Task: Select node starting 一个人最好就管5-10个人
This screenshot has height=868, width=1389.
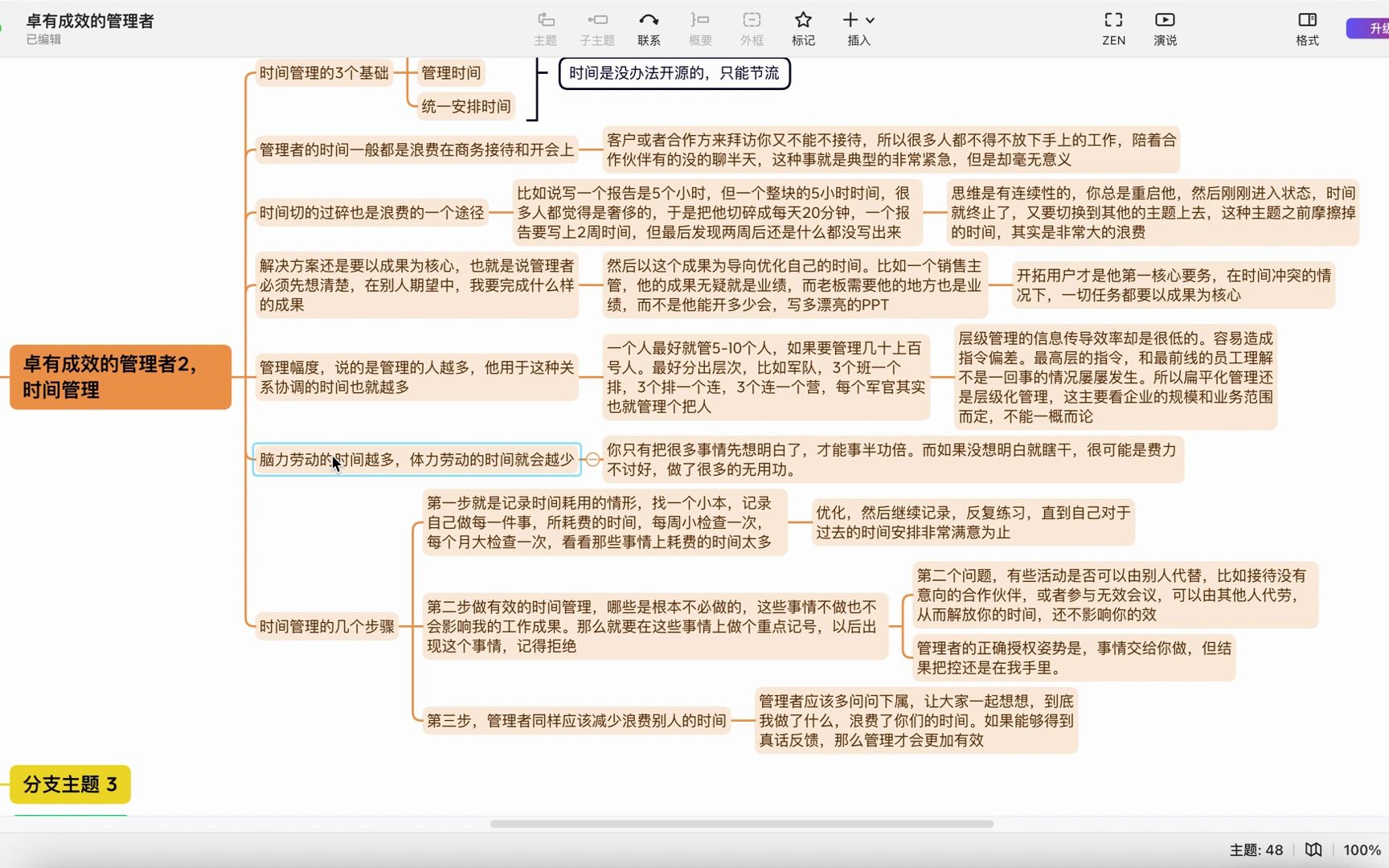Action: [766, 377]
